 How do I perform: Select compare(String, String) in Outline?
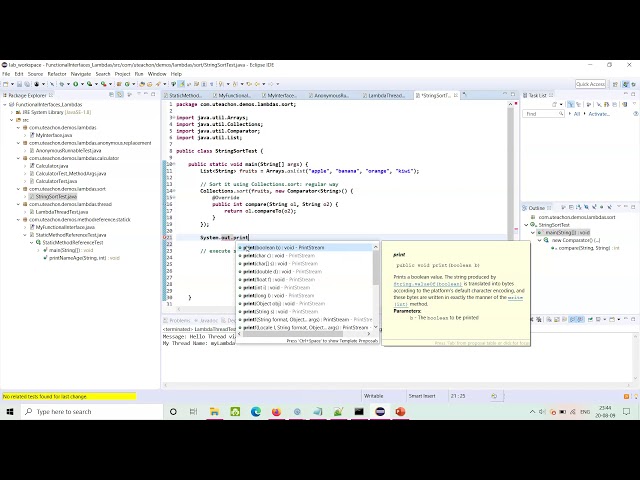[x=585, y=248]
